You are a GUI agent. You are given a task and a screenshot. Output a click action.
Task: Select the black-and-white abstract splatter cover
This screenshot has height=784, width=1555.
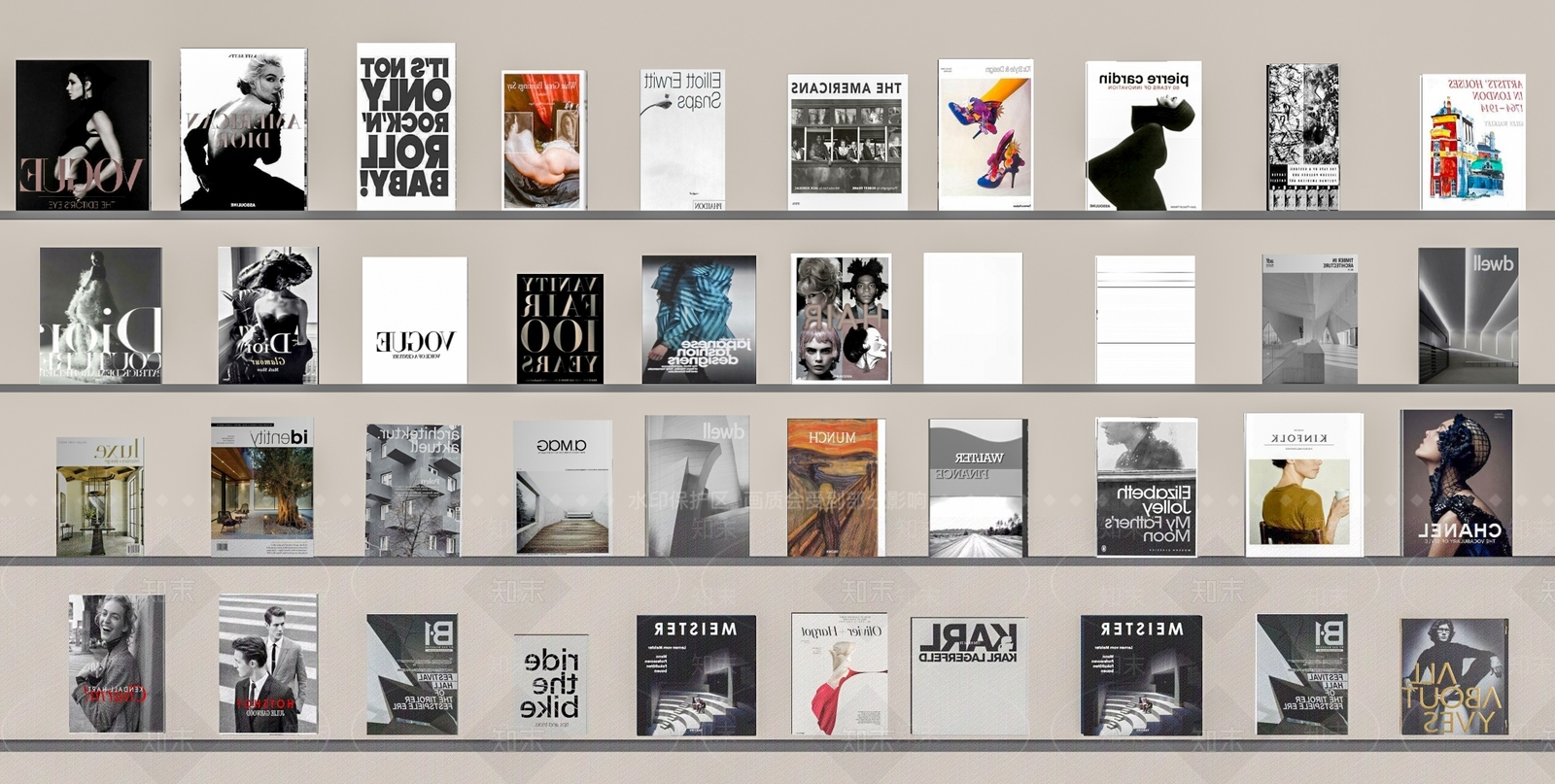1302,137
